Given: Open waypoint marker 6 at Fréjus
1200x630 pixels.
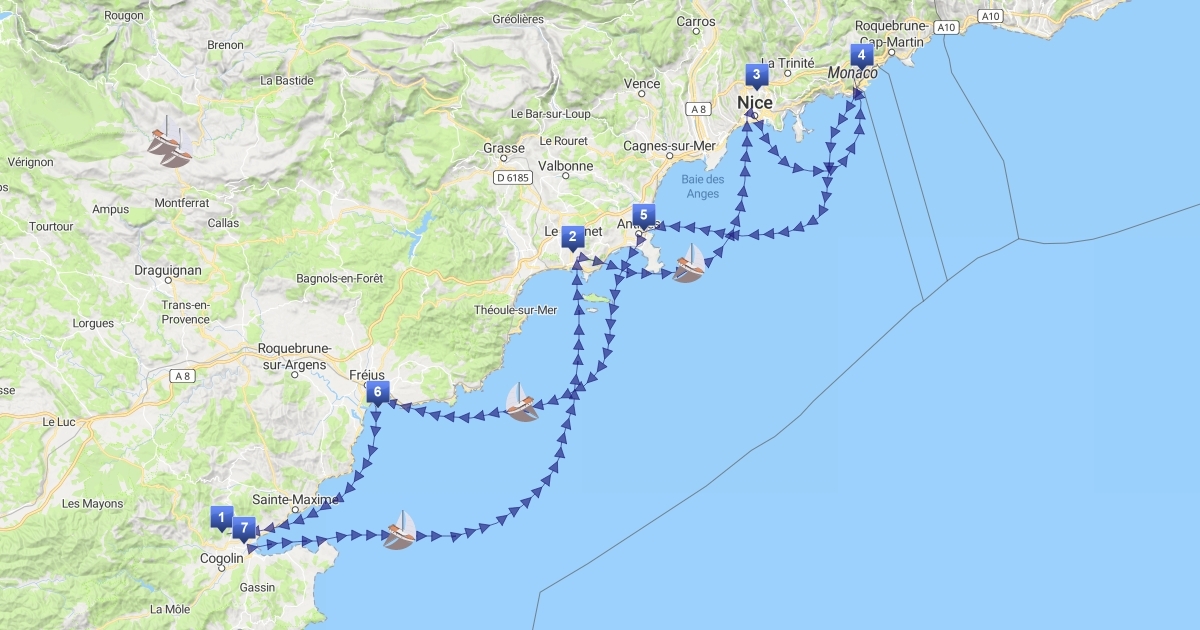Looking at the screenshot, I should 377,393.
